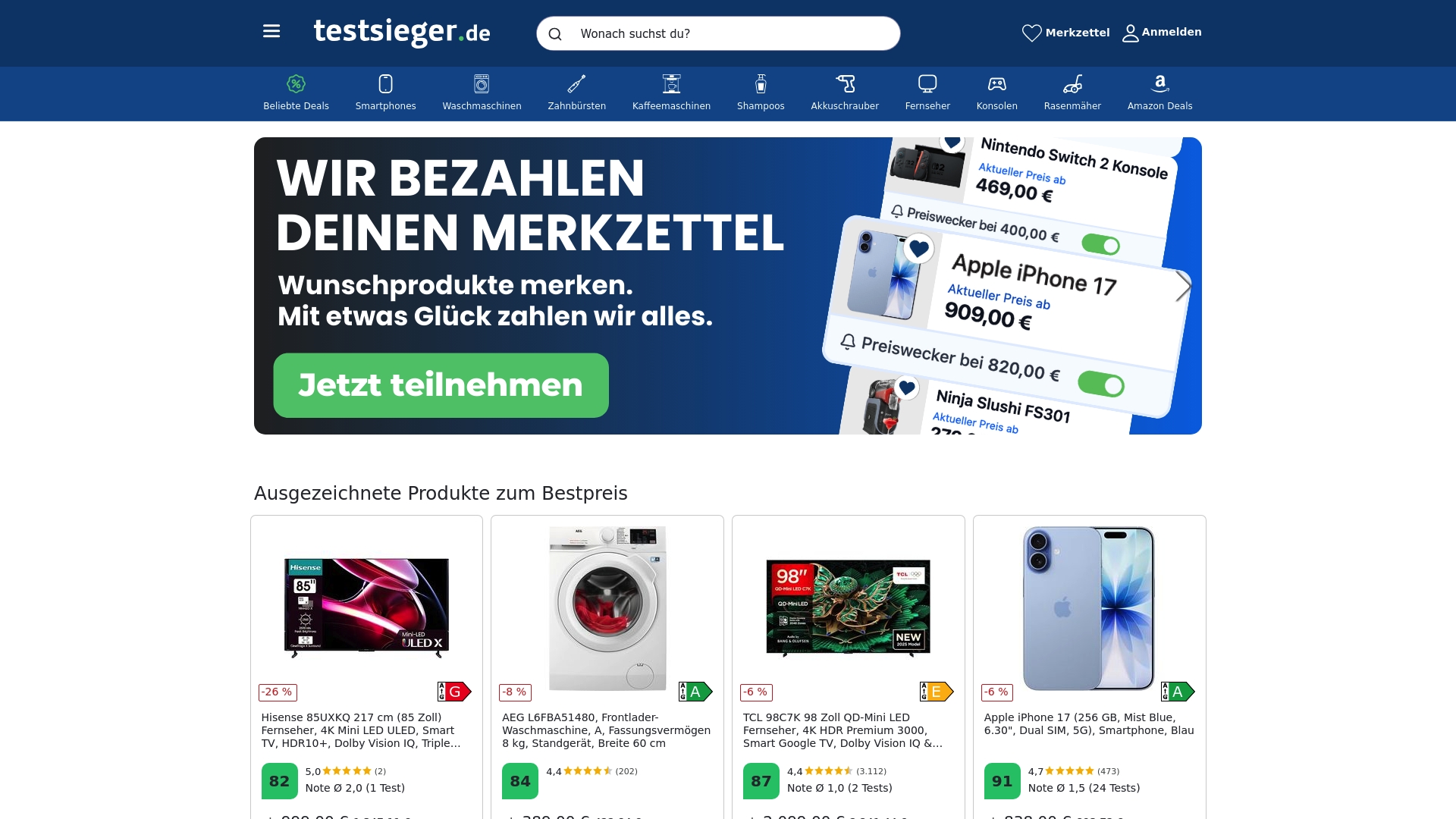
Task: Click energy label G on Hisense card
Action: click(x=454, y=692)
